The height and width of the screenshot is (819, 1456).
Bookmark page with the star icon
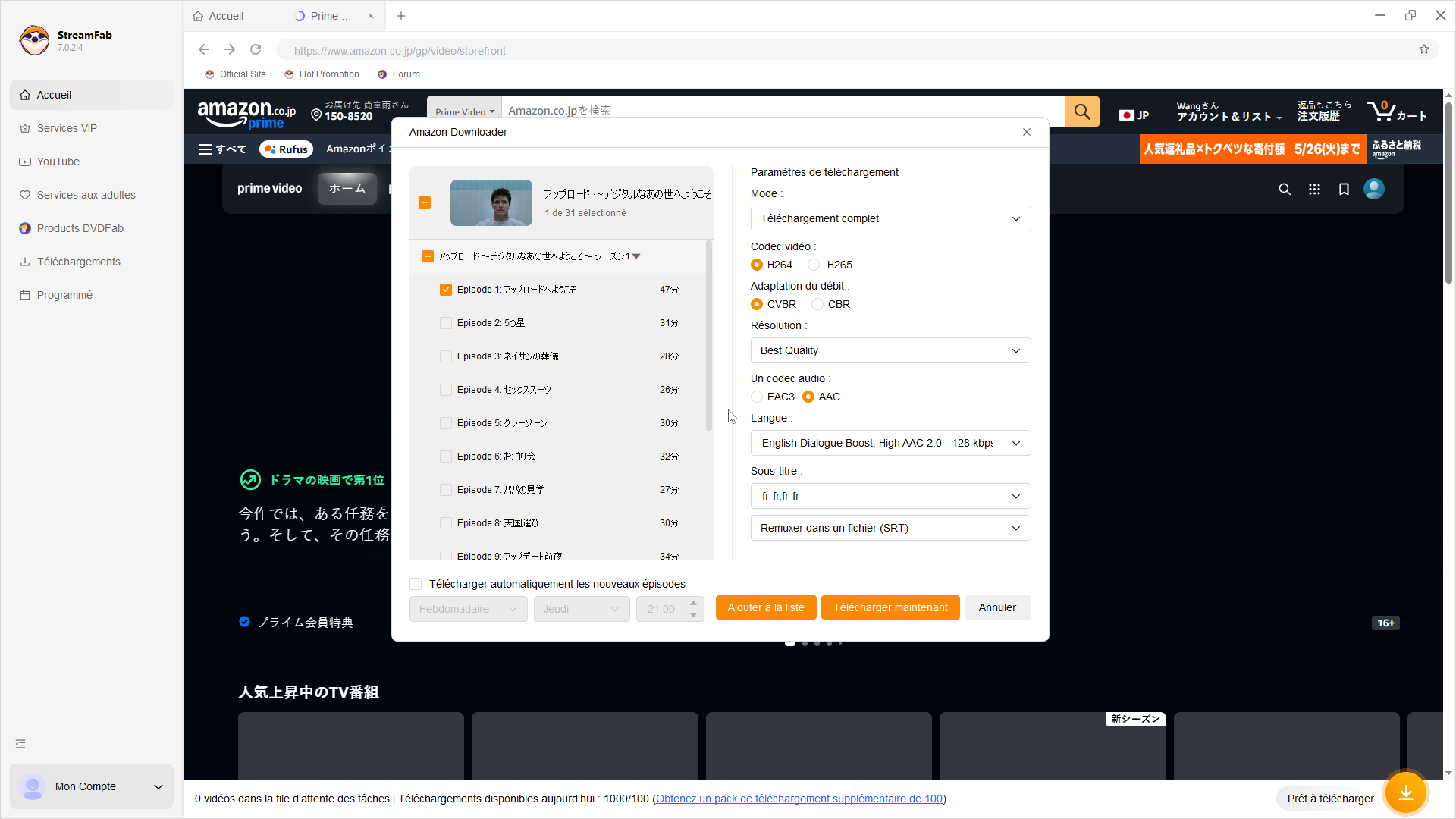click(1424, 49)
